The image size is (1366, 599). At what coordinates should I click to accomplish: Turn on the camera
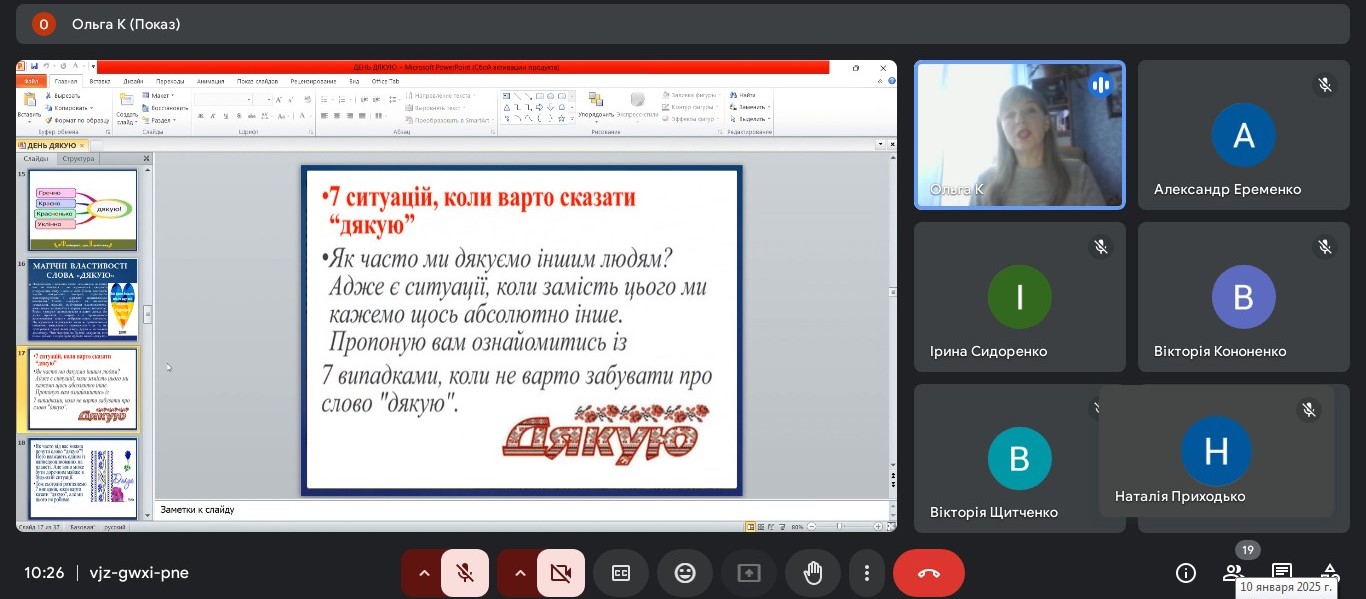[560, 573]
